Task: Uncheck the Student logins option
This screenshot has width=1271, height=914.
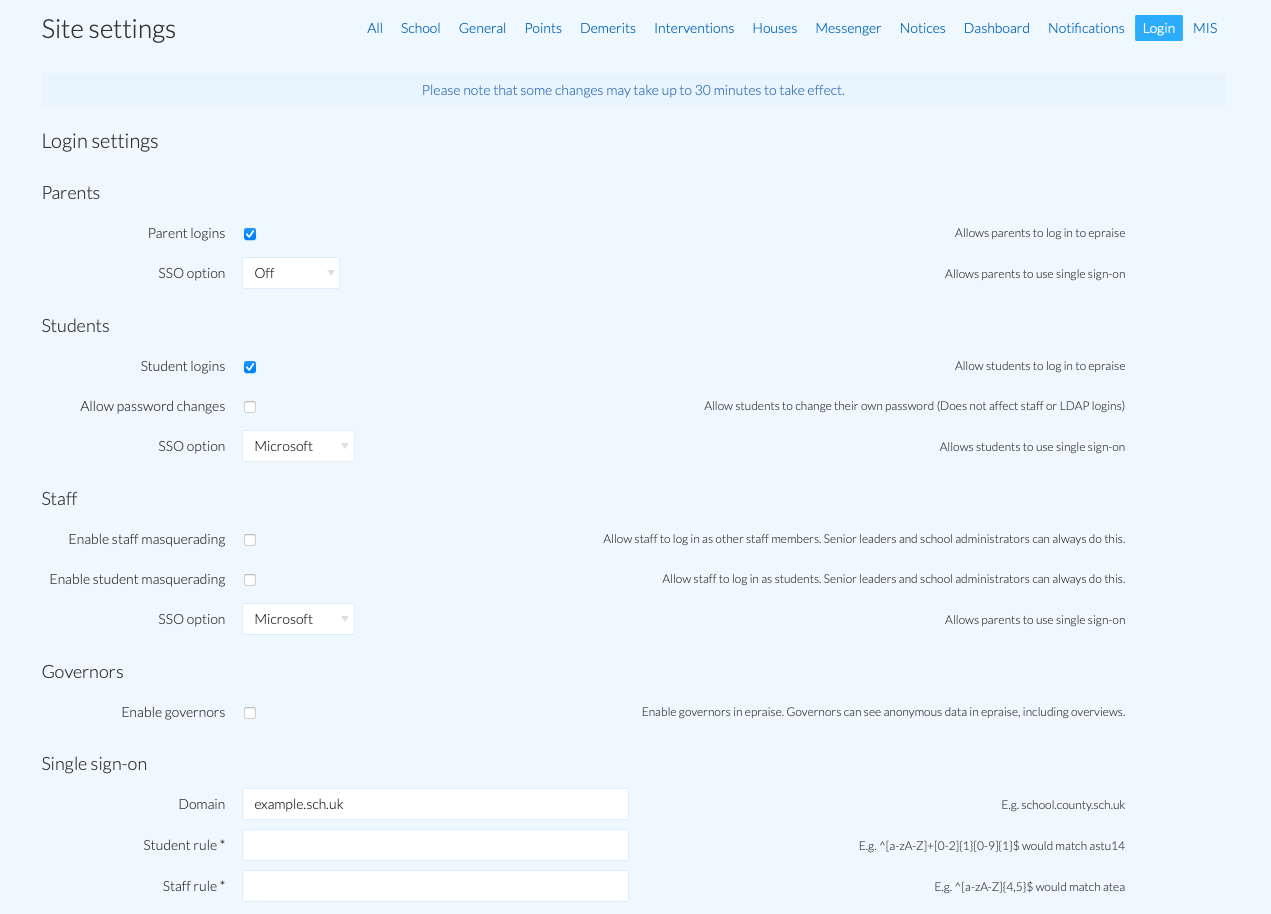Action: point(249,366)
